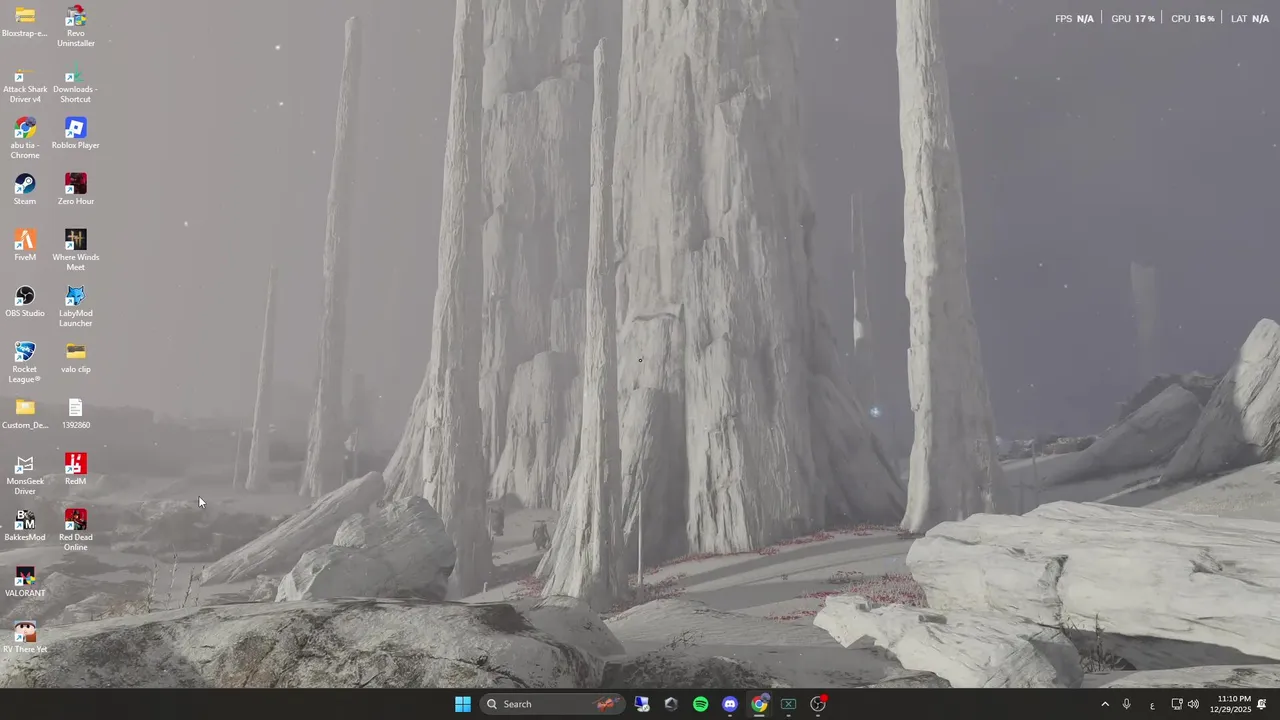1280x720 pixels.
Task: Click the FPS N/A overlay readout
Action: click(1074, 18)
